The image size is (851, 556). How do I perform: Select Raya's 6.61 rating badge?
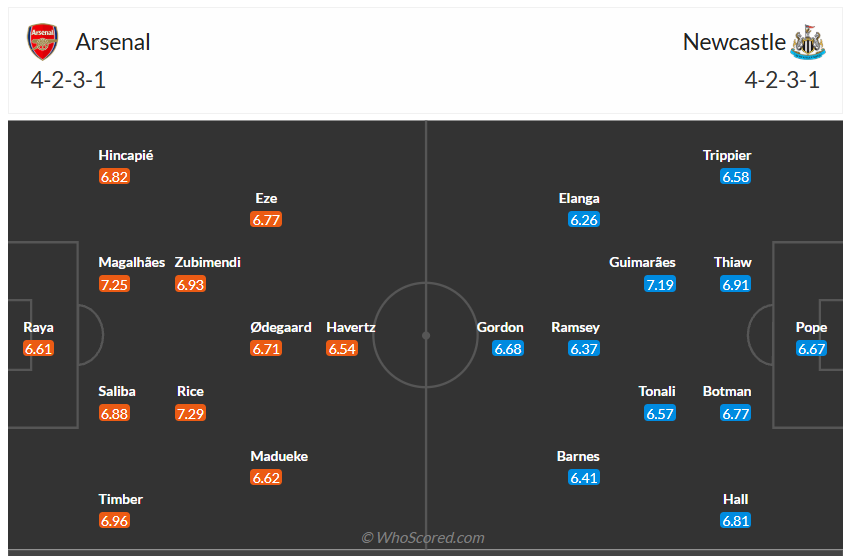coord(38,349)
